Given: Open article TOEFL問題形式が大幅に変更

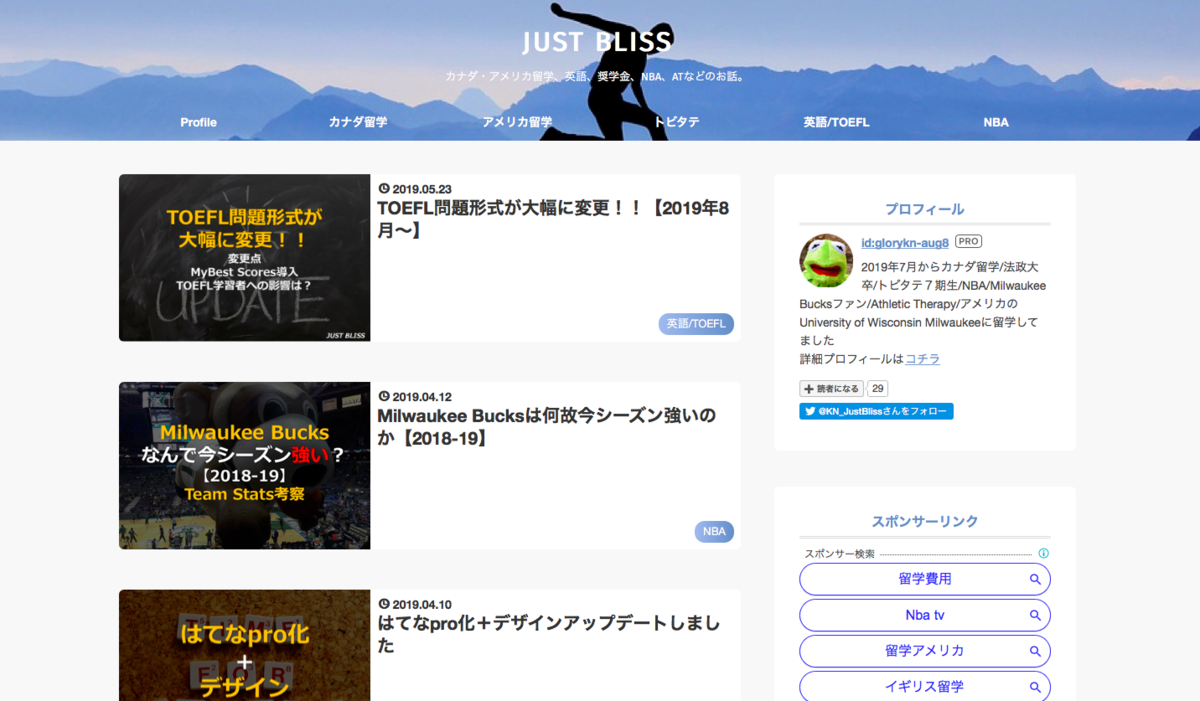Looking at the screenshot, I should pos(553,219).
